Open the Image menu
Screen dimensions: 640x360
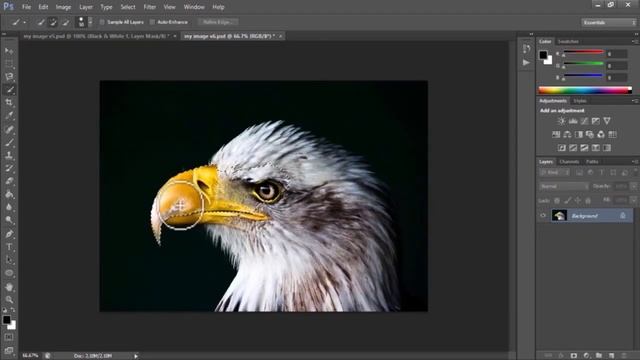point(63,7)
